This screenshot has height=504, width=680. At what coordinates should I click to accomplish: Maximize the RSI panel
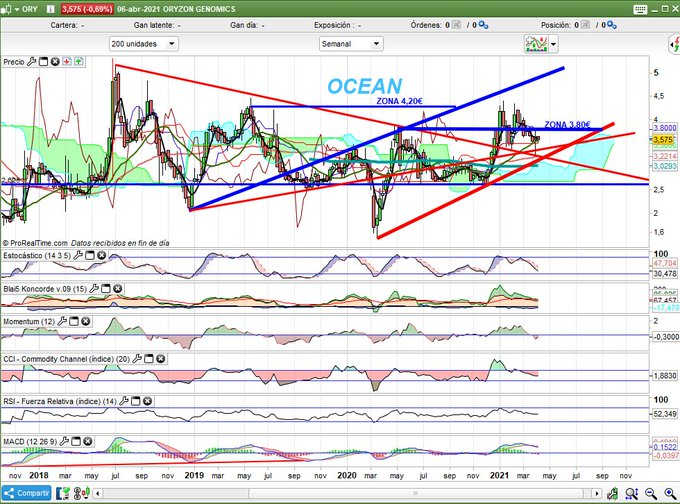click(x=136, y=401)
